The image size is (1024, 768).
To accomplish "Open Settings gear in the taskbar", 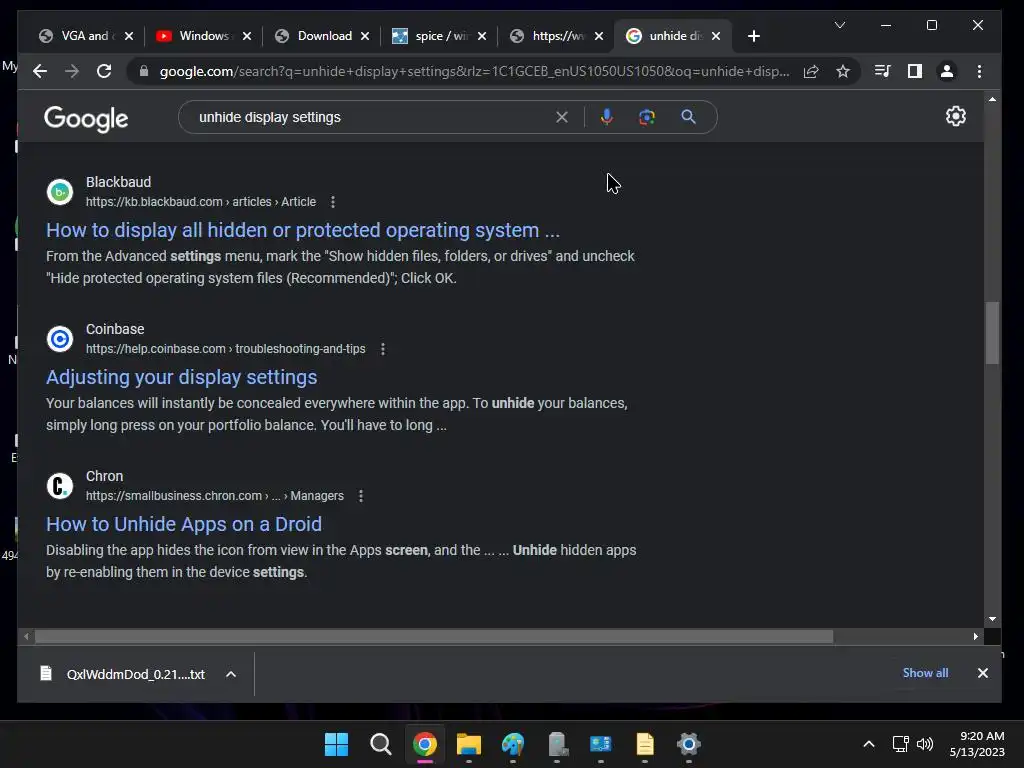I will [x=688, y=744].
